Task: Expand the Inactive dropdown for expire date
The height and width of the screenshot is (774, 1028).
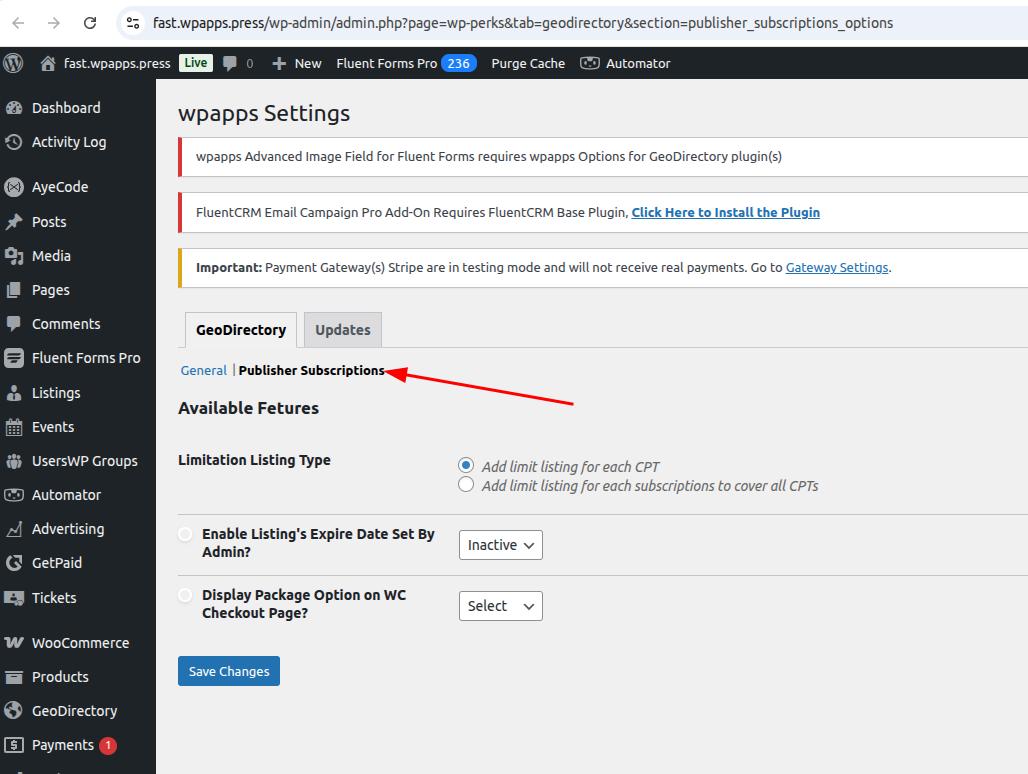Action: pos(500,545)
